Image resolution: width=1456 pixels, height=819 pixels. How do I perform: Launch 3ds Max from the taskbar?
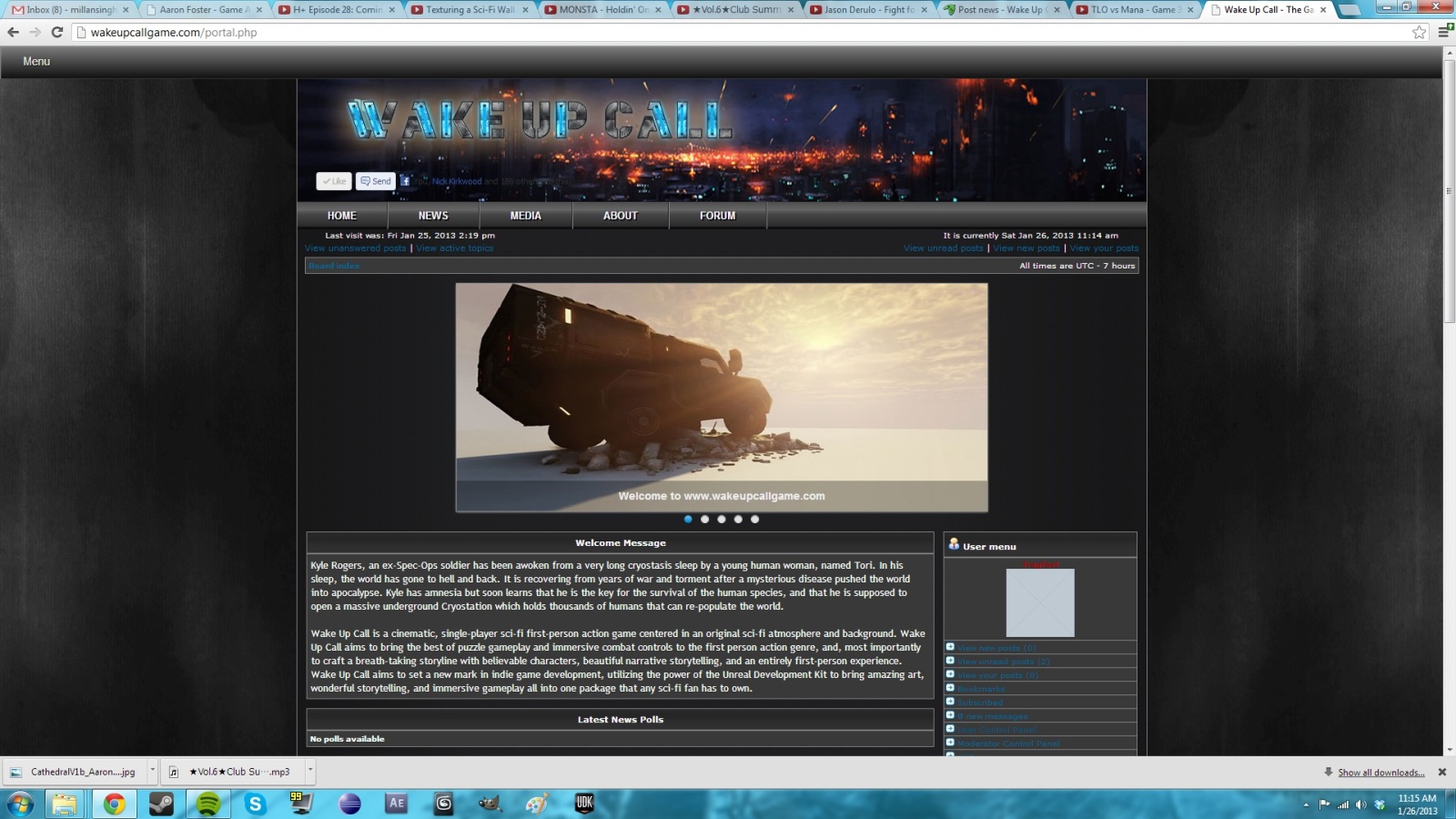coord(444,804)
